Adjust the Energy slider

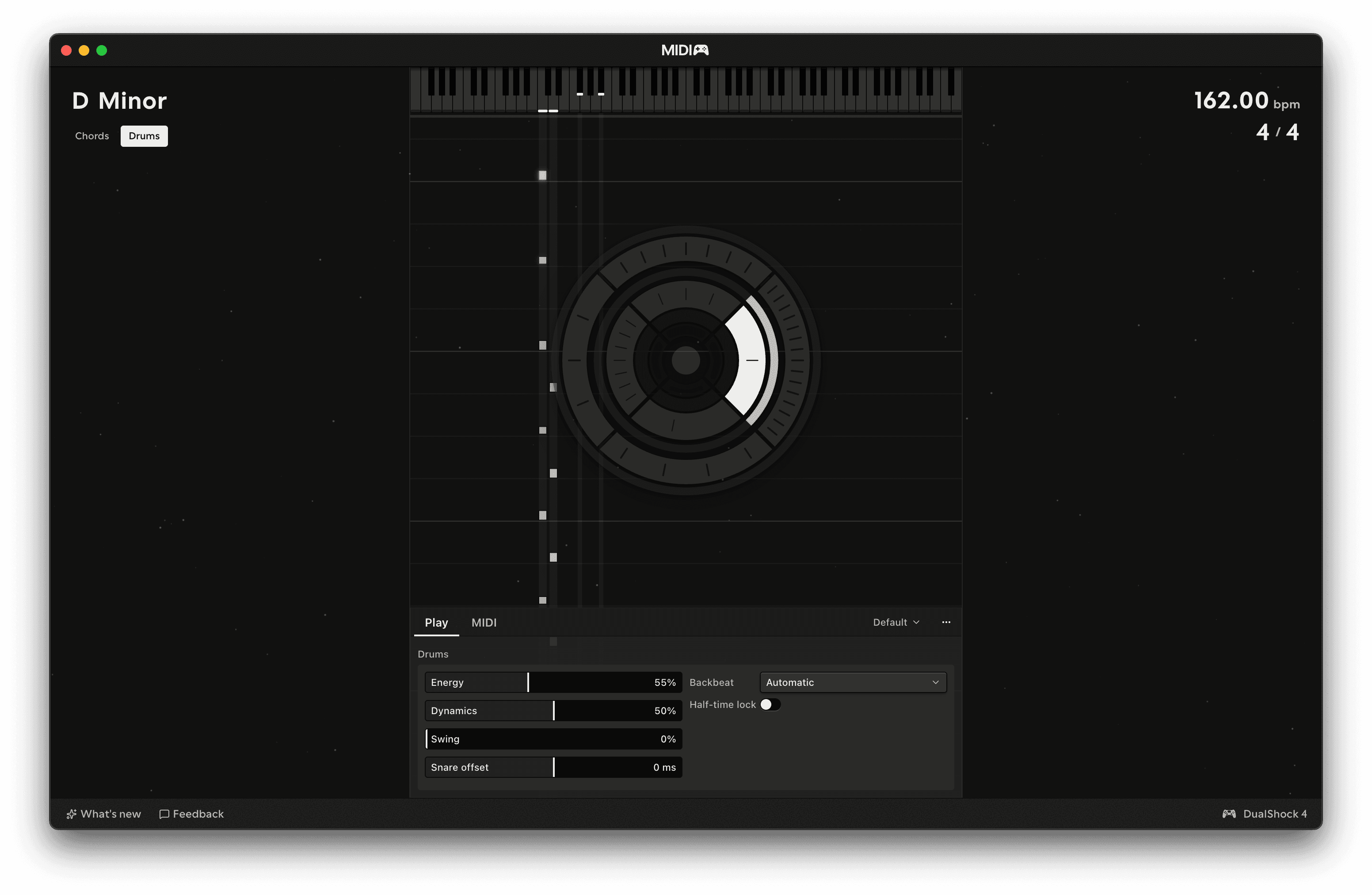coord(553,682)
